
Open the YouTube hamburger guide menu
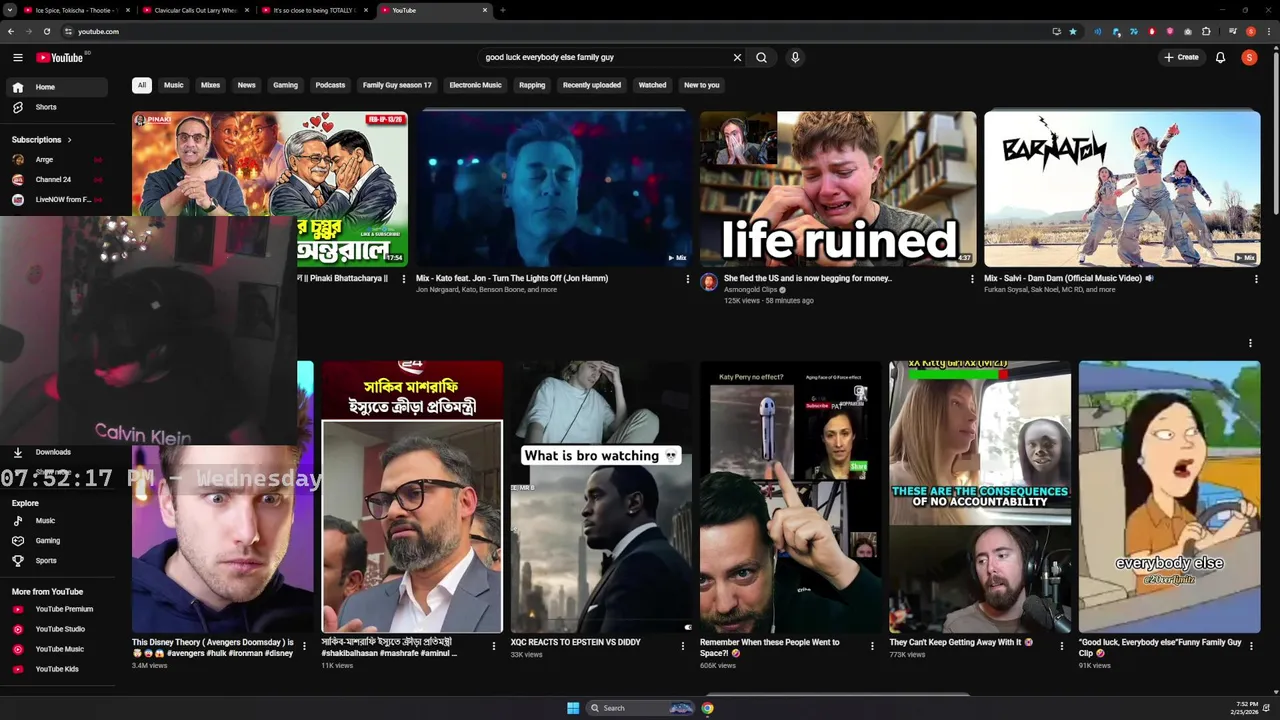click(17, 57)
